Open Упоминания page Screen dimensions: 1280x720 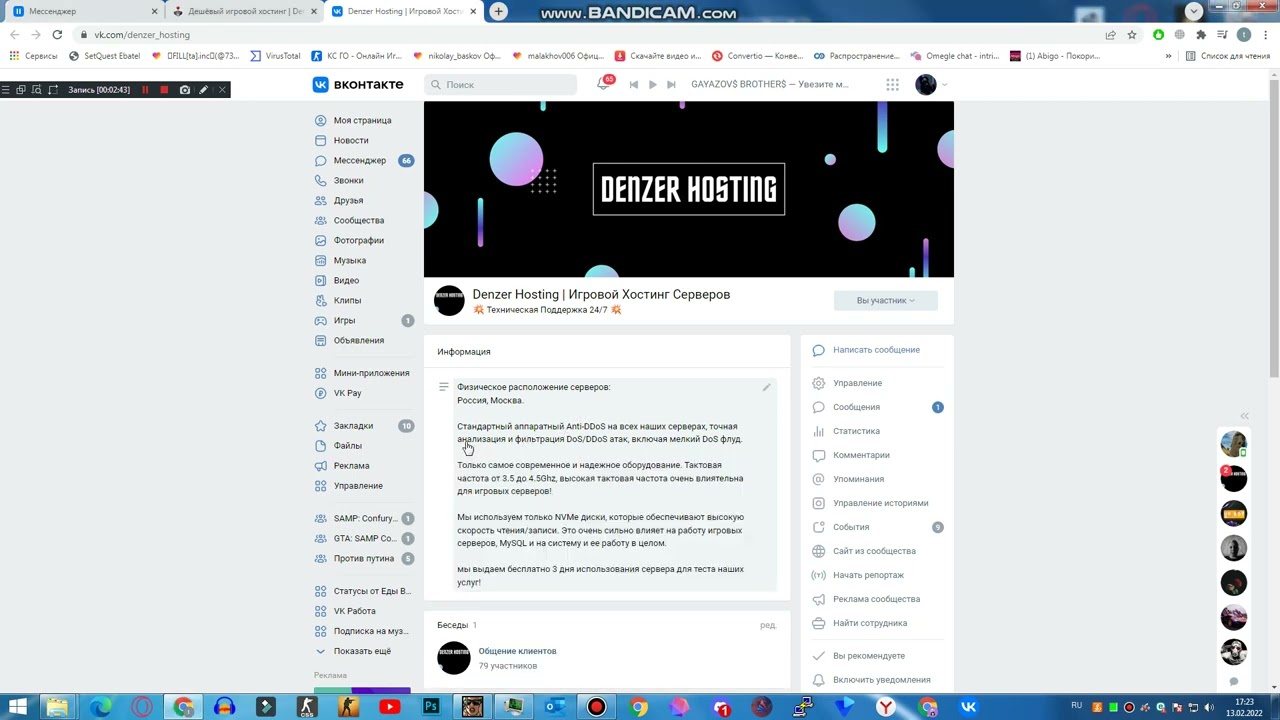click(x=858, y=479)
